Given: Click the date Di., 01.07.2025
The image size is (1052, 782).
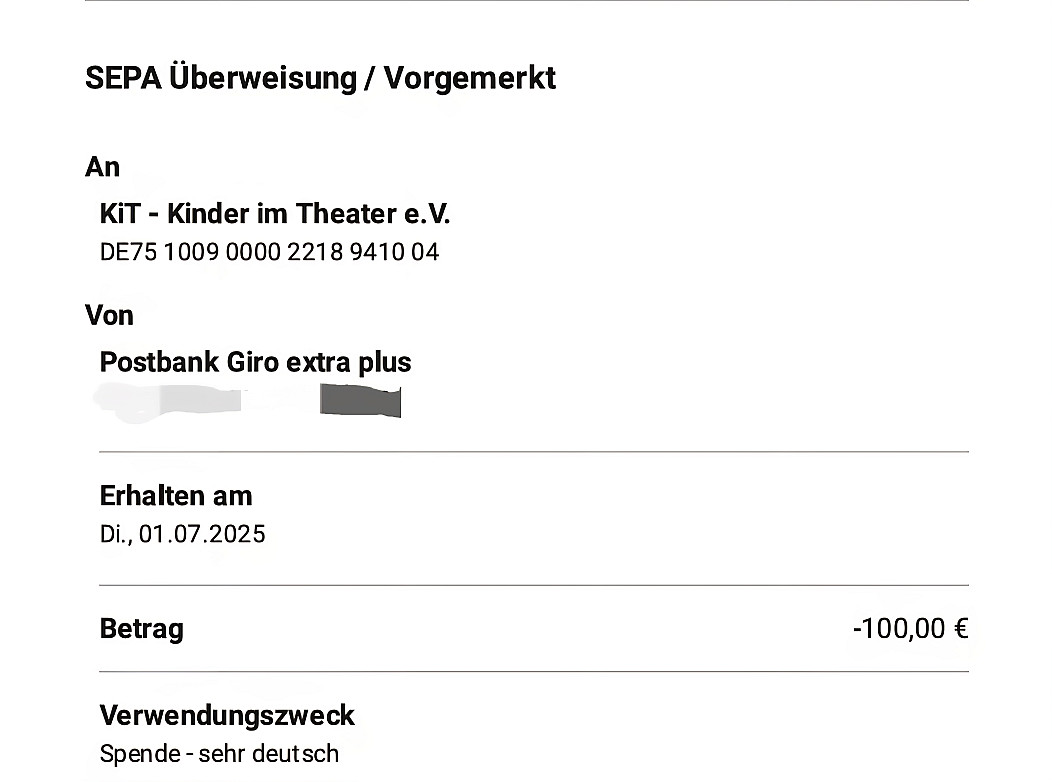Looking at the screenshot, I should pyautogui.click(x=182, y=534).
